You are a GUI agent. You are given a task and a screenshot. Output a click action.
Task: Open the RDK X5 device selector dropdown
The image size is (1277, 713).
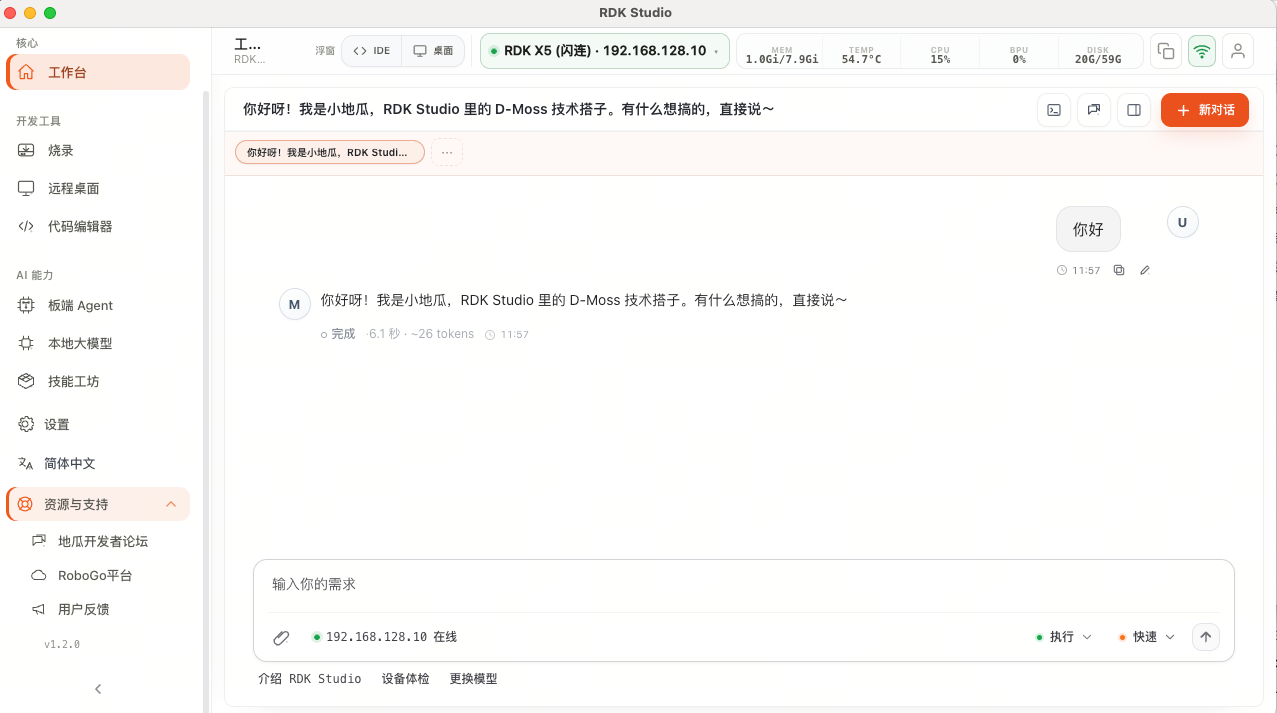[x=605, y=51]
